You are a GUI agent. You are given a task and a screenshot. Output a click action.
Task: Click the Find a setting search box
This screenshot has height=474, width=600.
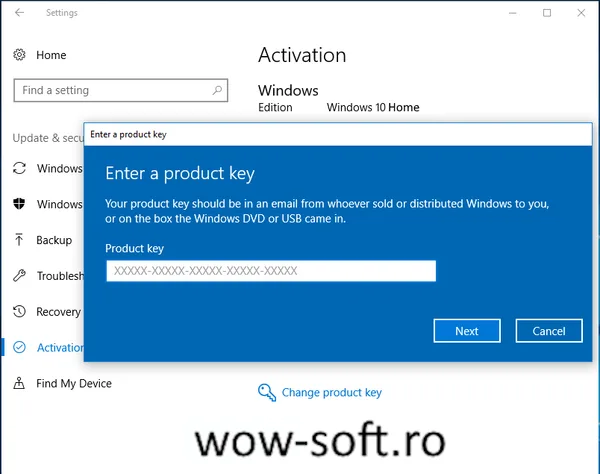[121, 90]
